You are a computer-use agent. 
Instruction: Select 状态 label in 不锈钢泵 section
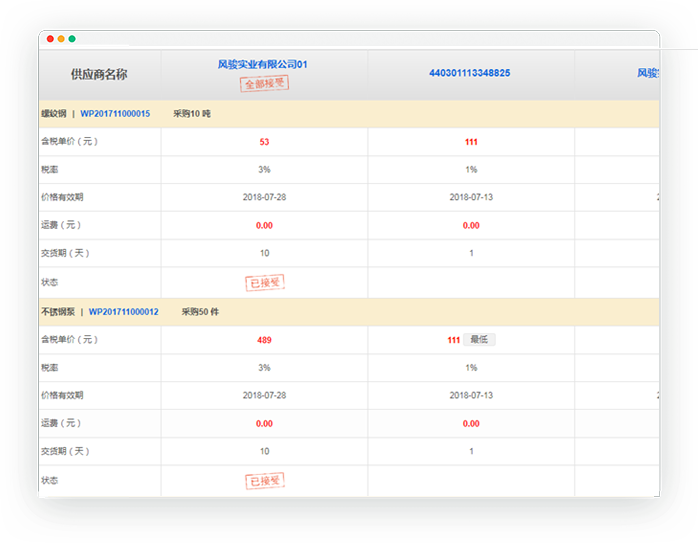click(x=49, y=481)
